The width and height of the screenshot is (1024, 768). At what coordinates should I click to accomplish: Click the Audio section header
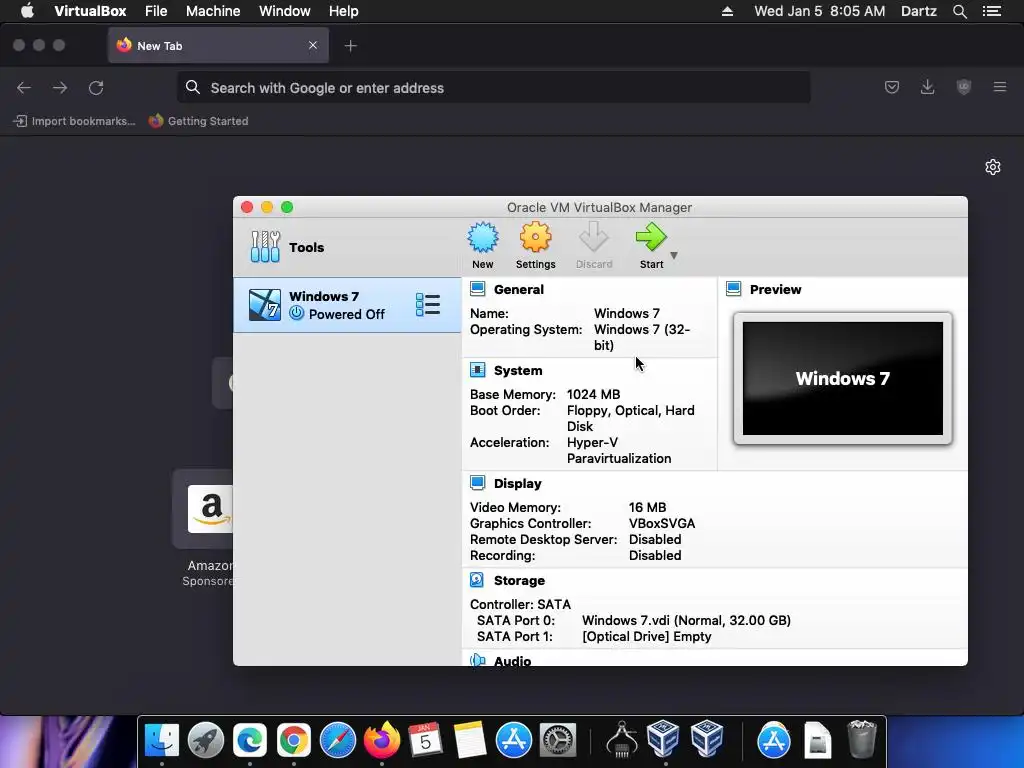click(x=512, y=660)
